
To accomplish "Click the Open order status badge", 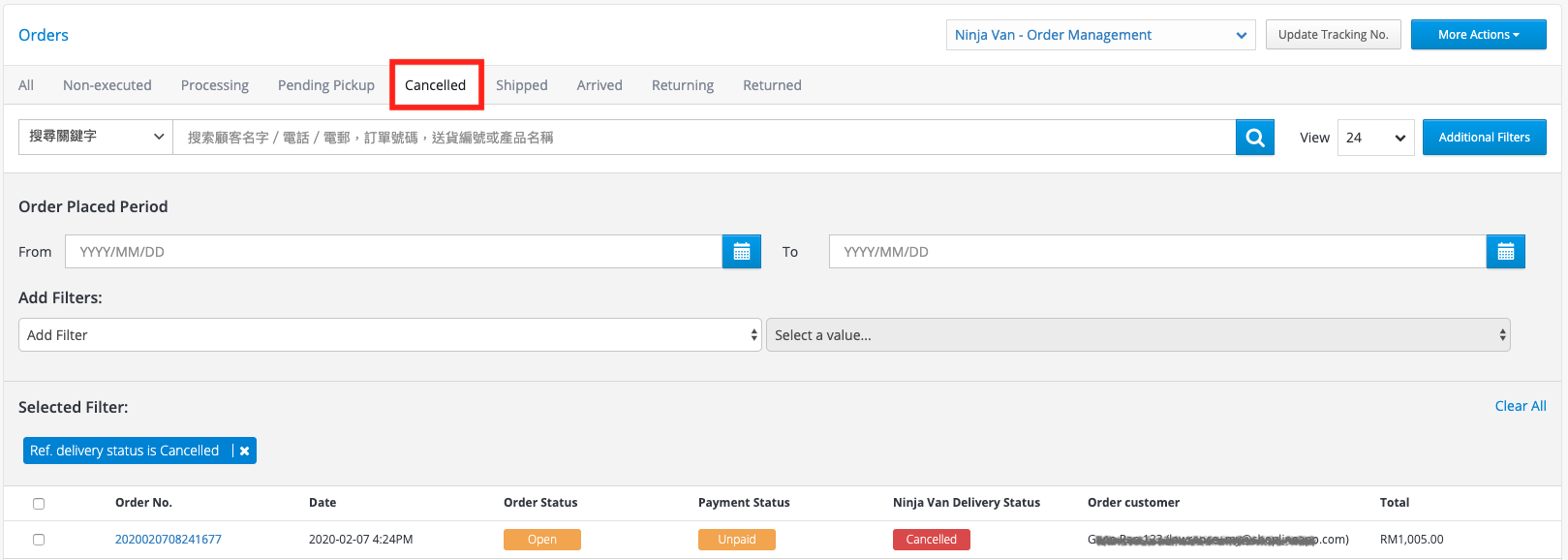I will click(542, 540).
